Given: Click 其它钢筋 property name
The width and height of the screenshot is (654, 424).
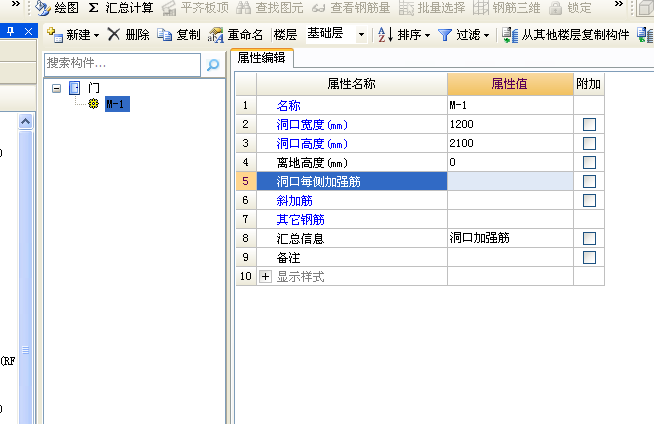Looking at the screenshot, I should click(x=301, y=220).
